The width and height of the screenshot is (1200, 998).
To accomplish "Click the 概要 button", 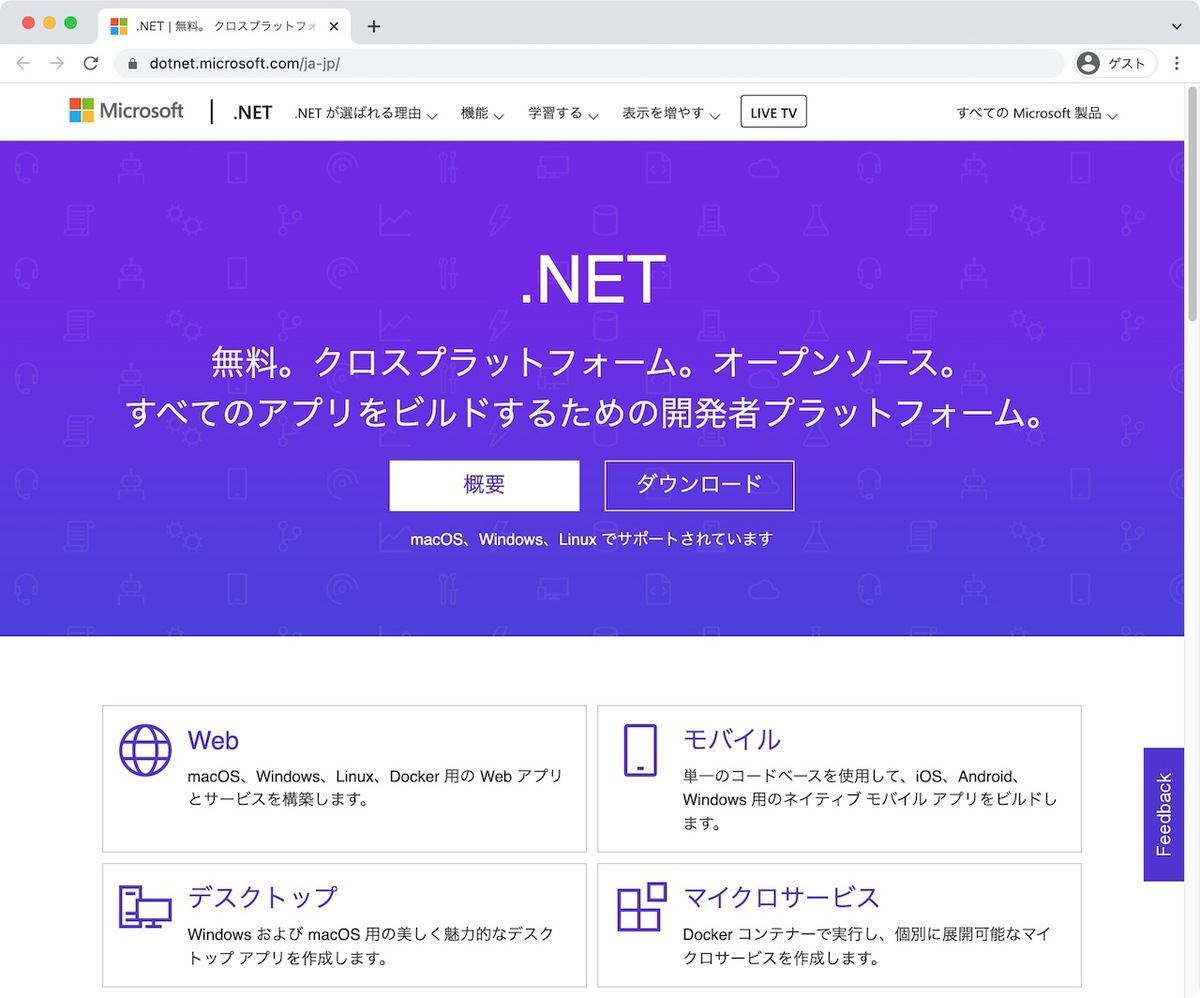I will click(484, 485).
